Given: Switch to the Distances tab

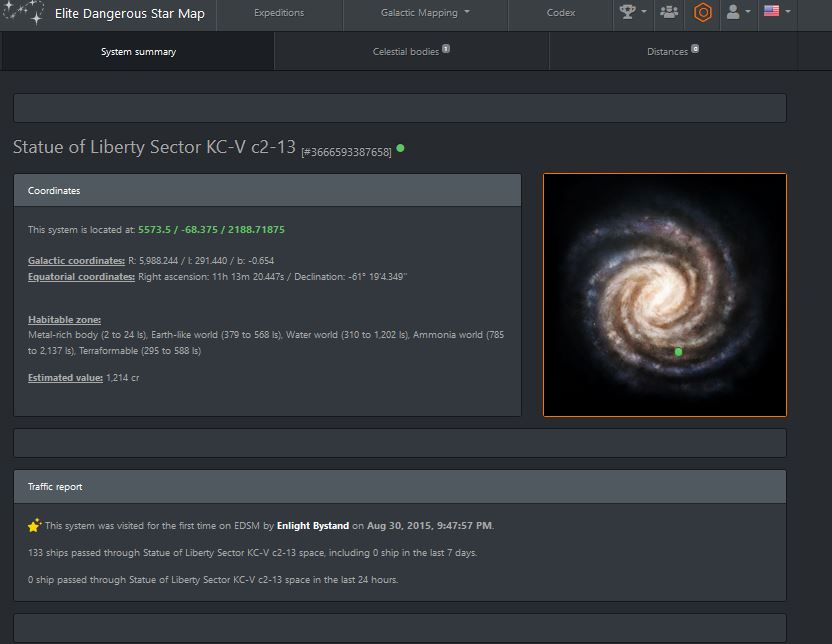Looking at the screenshot, I should point(672,51).
